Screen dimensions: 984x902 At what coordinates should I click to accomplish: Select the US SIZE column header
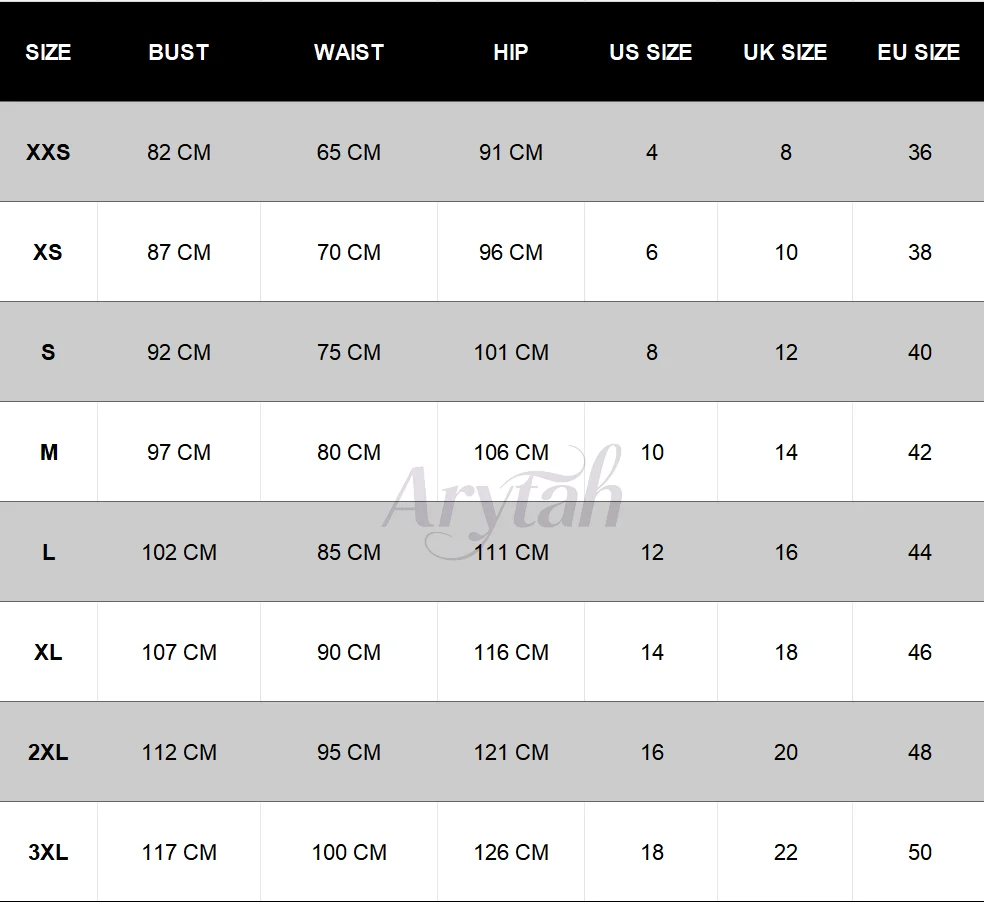click(x=651, y=53)
